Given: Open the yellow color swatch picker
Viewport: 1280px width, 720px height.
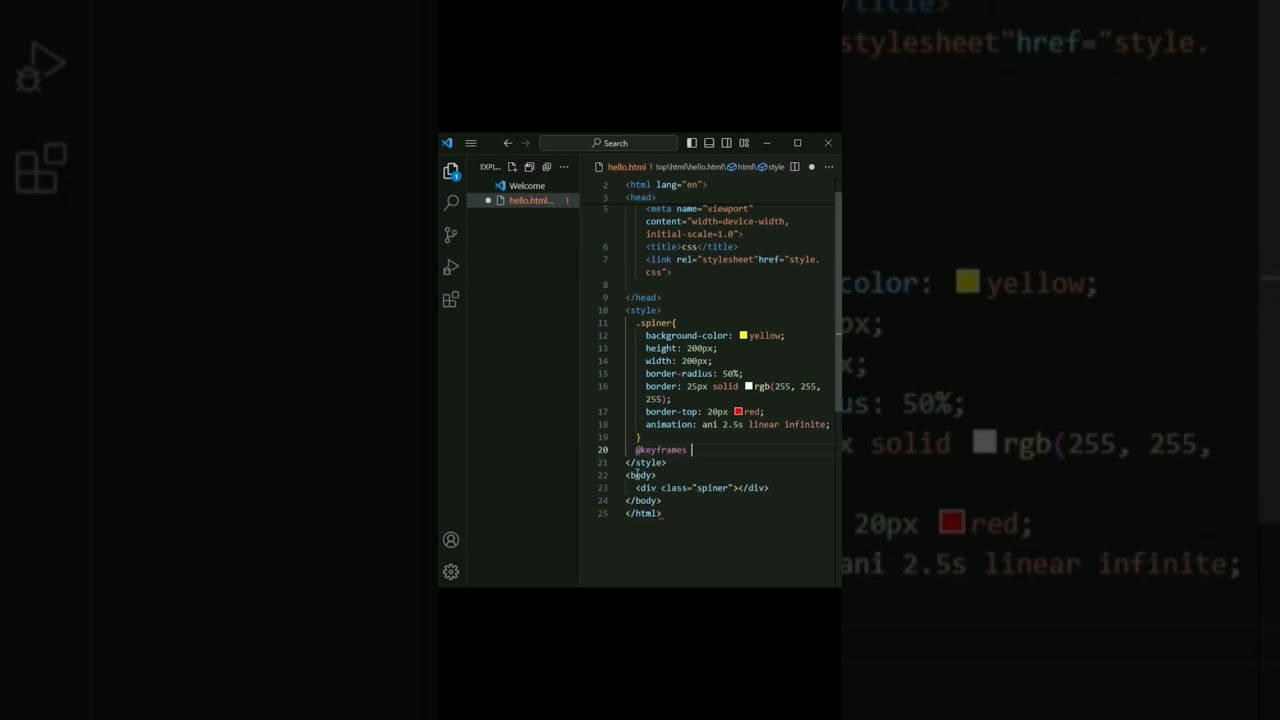Looking at the screenshot, I should click(743, 336).
